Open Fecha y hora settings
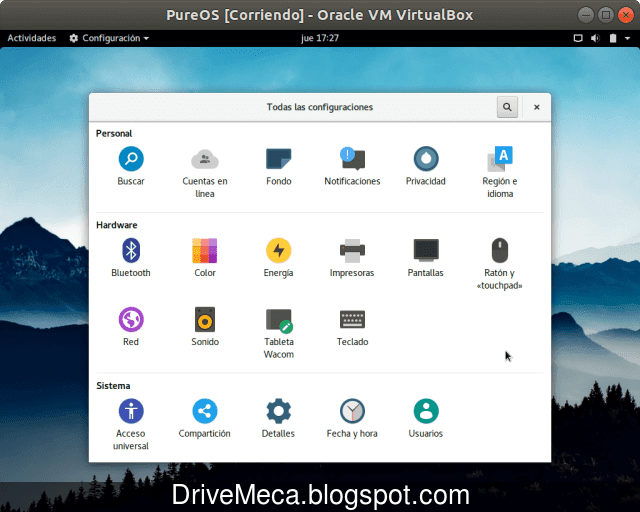Viewport: 640px width, 512px height. point(352,419)
